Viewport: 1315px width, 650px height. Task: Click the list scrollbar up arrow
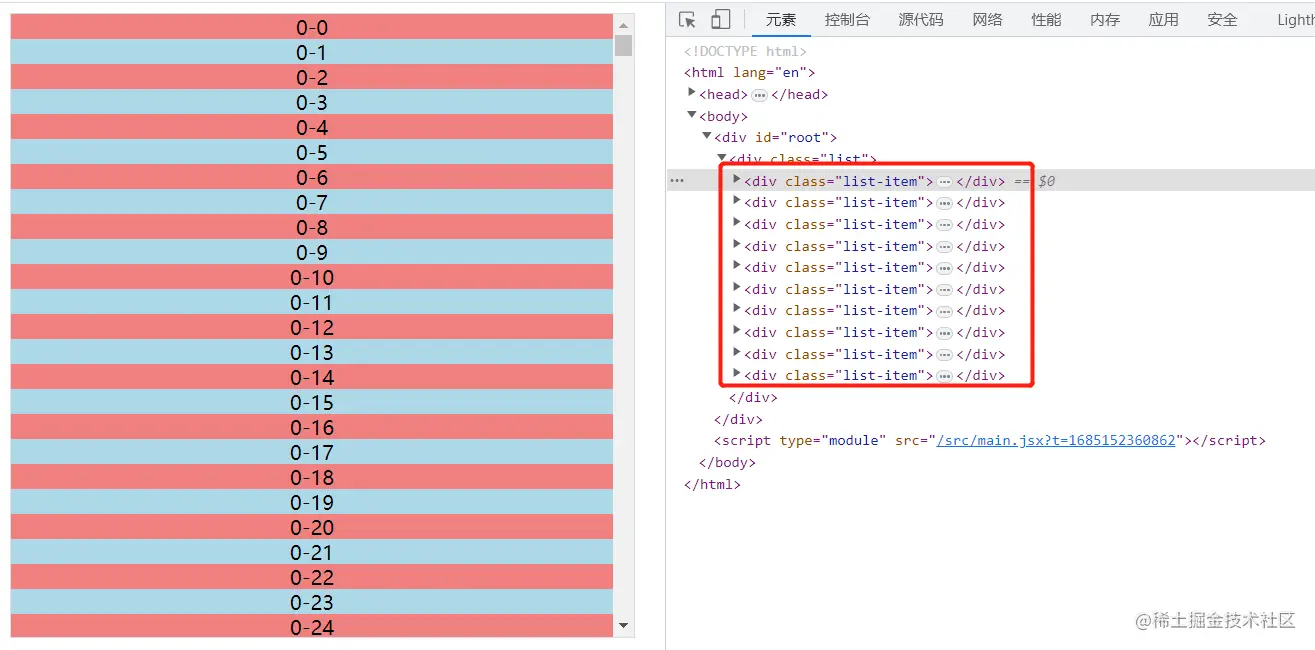(x=624, y=25)
